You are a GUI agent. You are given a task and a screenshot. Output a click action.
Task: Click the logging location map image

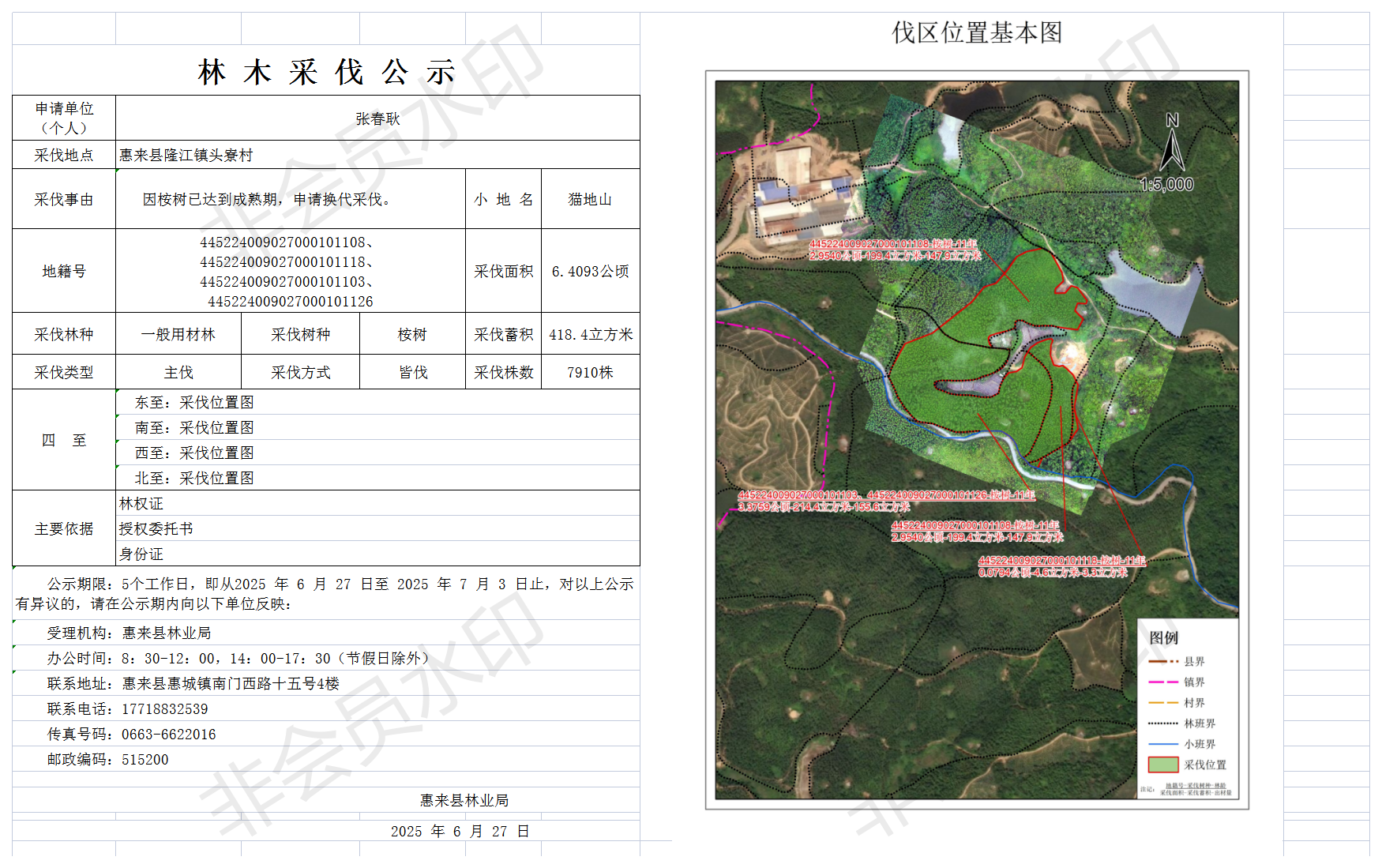pyautogui.click(x=977, y=440)
